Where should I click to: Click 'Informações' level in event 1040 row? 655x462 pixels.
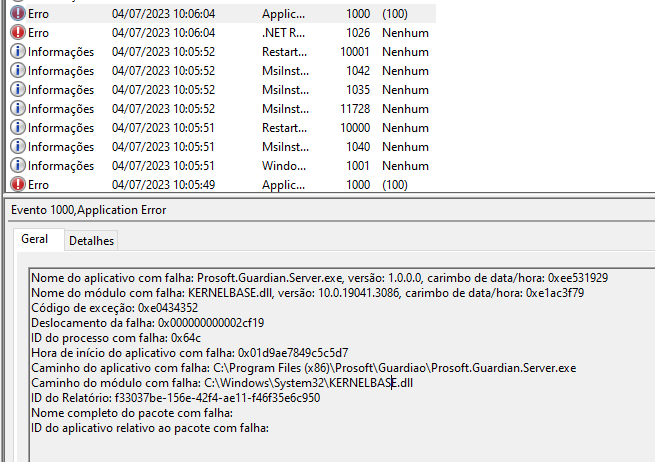[61, 147]
